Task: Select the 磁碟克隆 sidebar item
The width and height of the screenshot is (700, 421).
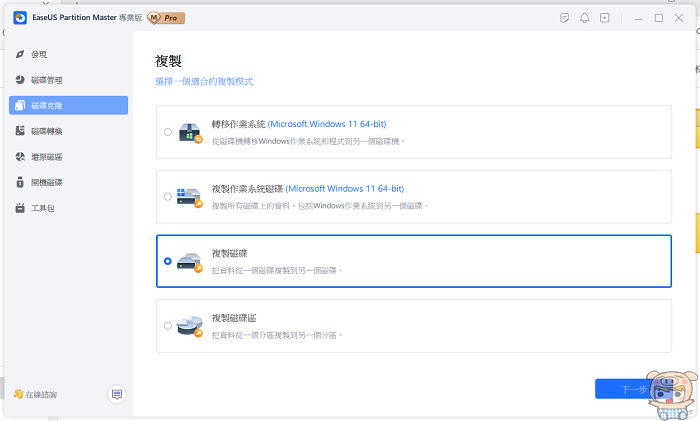Action: point(68,105)
